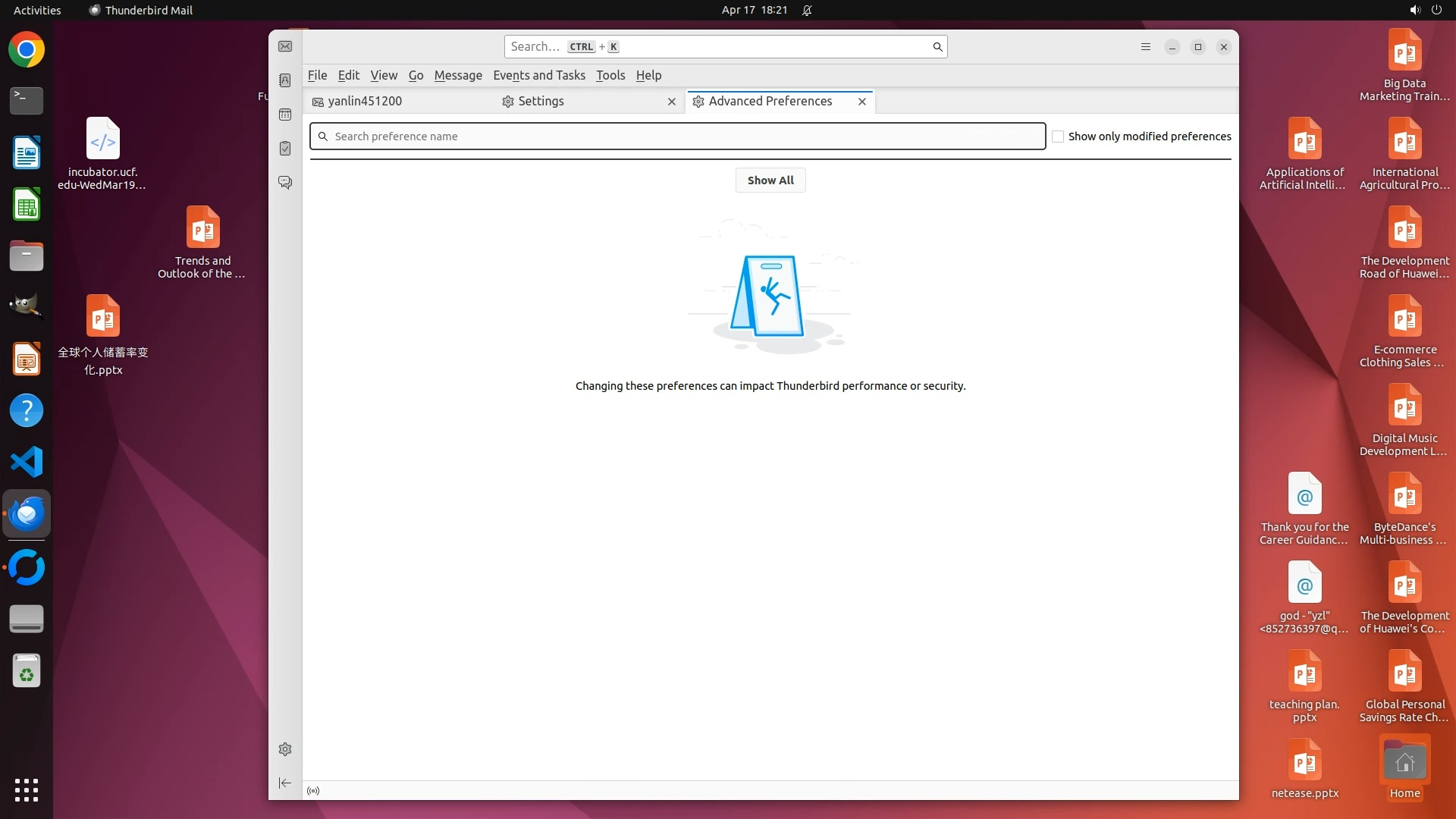The image size is (1456, 819).
Task: Open the Address Book space
Action: point(285,80)
